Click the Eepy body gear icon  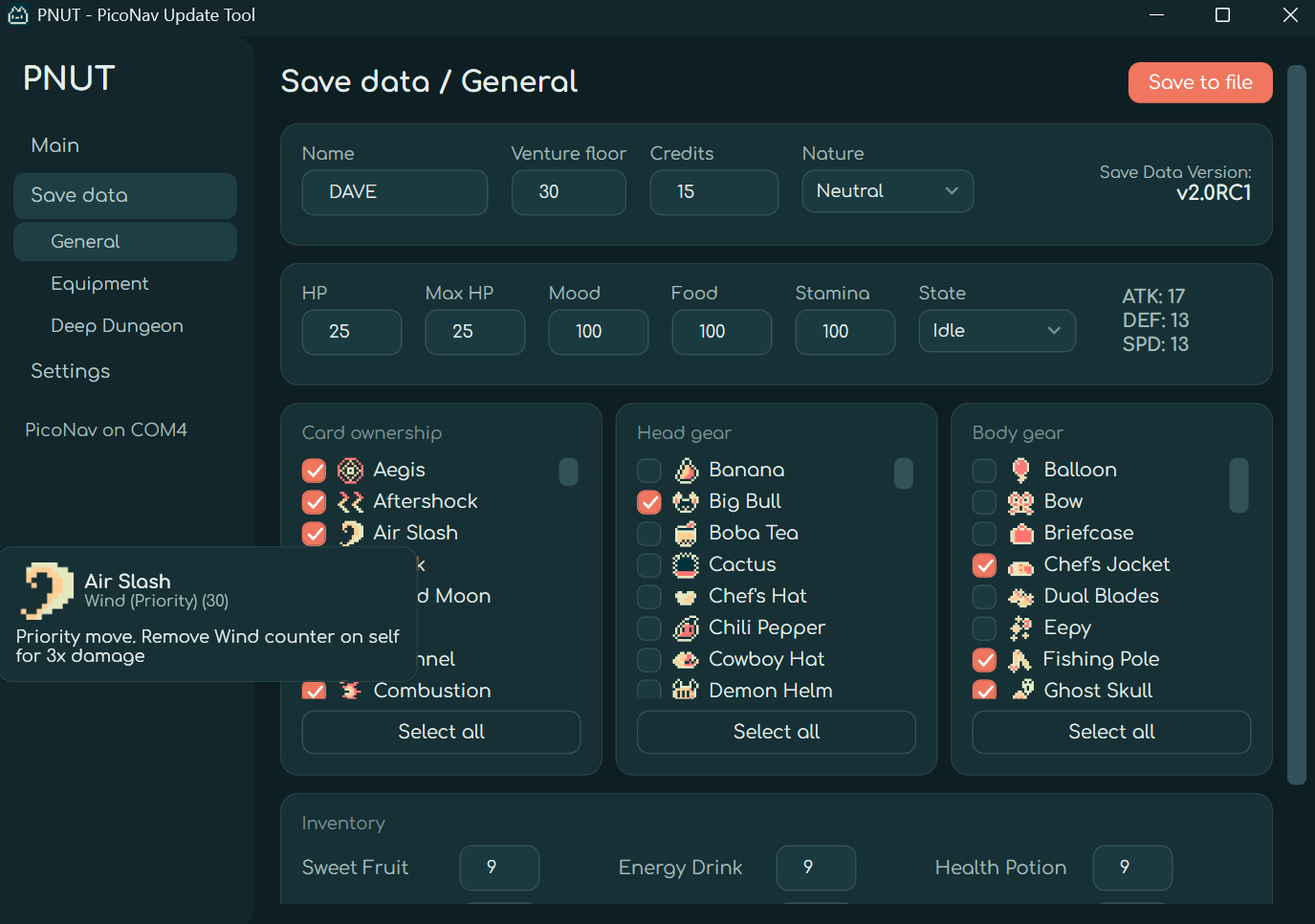click(1021, 627)
